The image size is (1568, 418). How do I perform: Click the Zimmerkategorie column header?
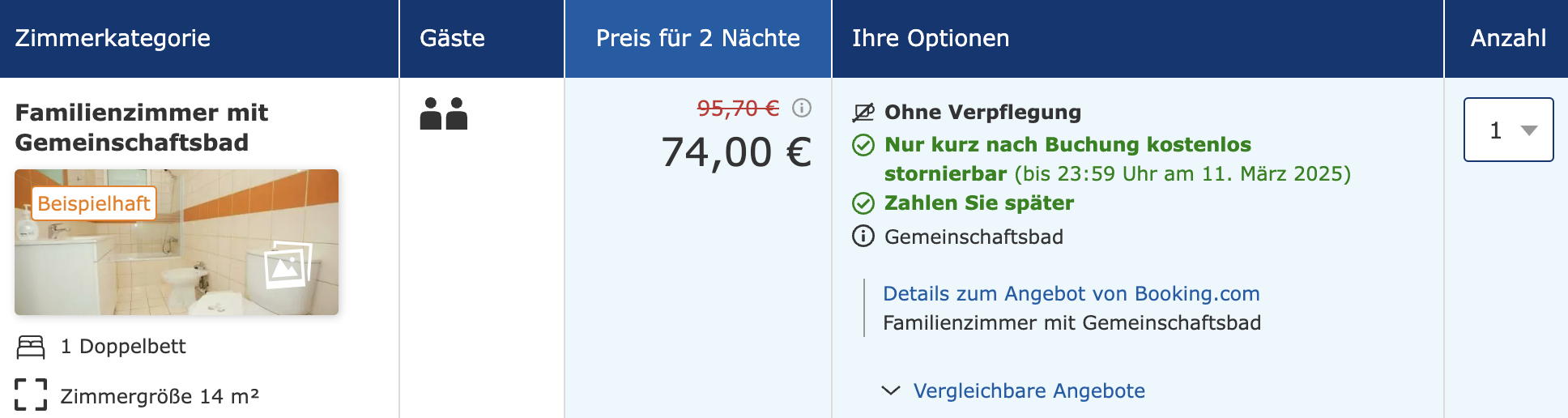(113, 38)
